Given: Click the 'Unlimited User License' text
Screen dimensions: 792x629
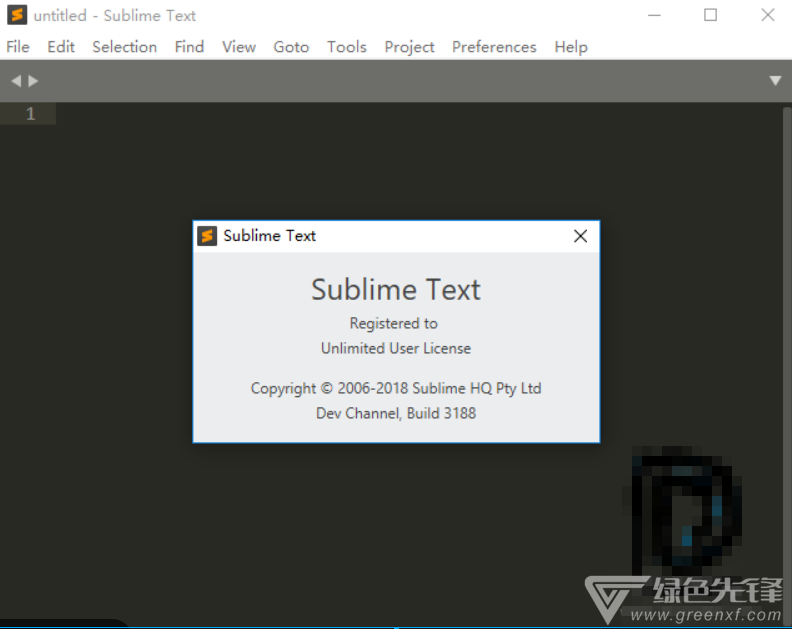Looking at the screenshot, I should (396, 349).
